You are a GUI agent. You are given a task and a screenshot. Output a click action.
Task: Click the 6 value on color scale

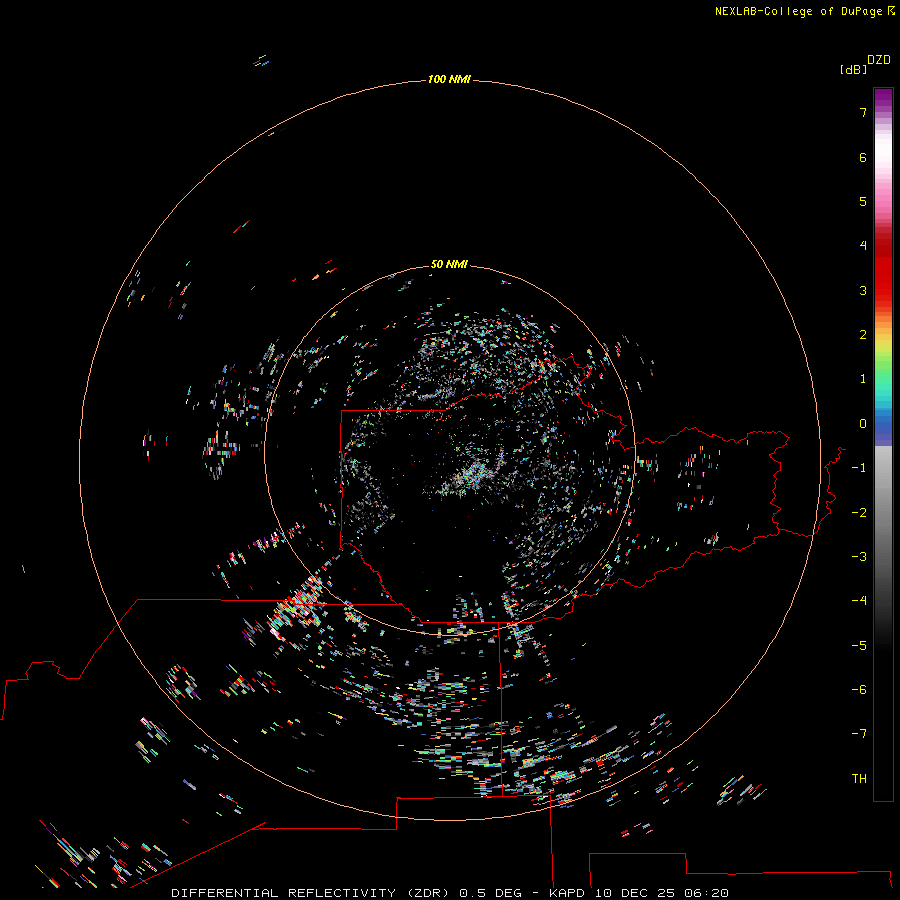863,157
